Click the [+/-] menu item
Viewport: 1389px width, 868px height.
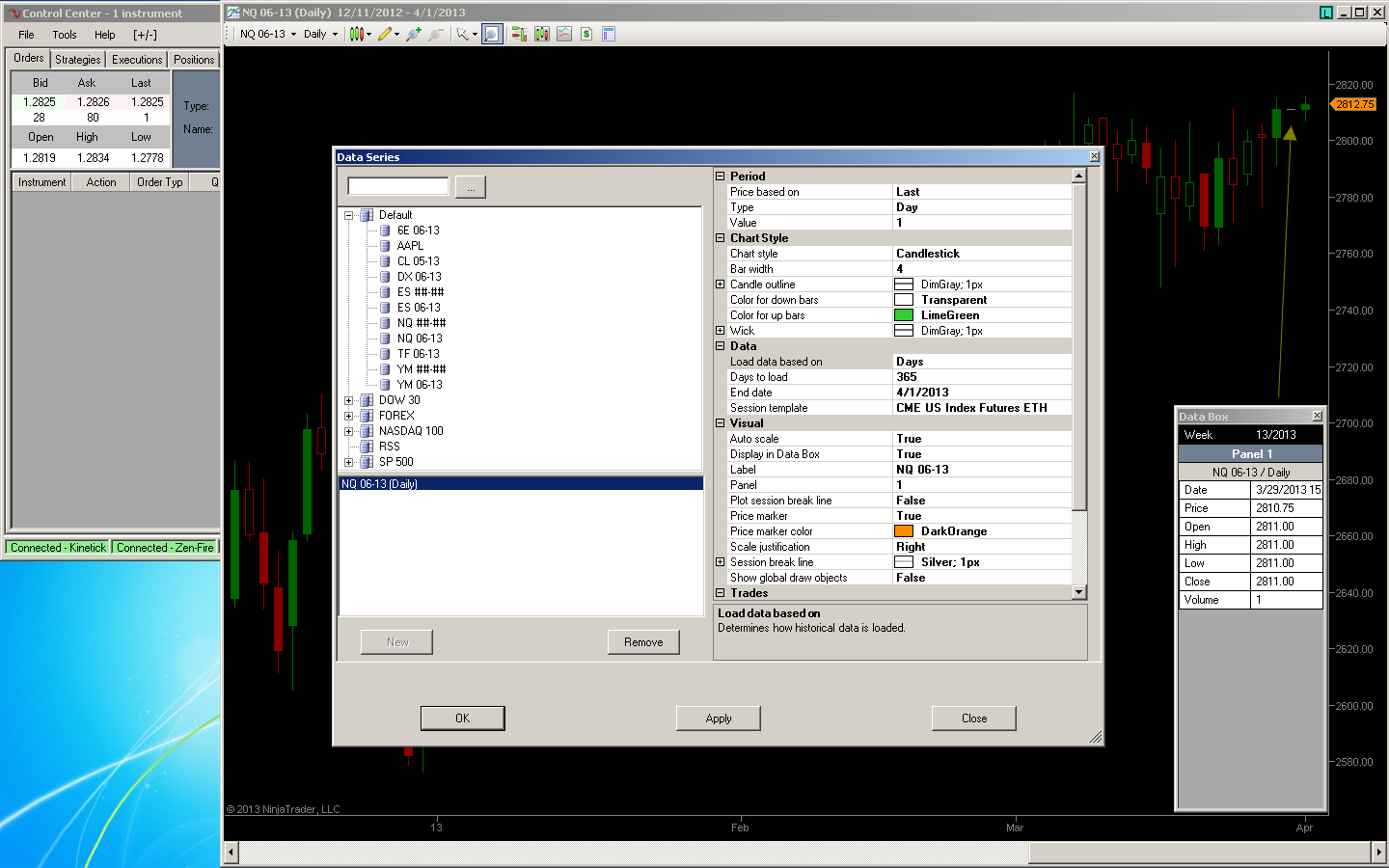tap(145, 35)
